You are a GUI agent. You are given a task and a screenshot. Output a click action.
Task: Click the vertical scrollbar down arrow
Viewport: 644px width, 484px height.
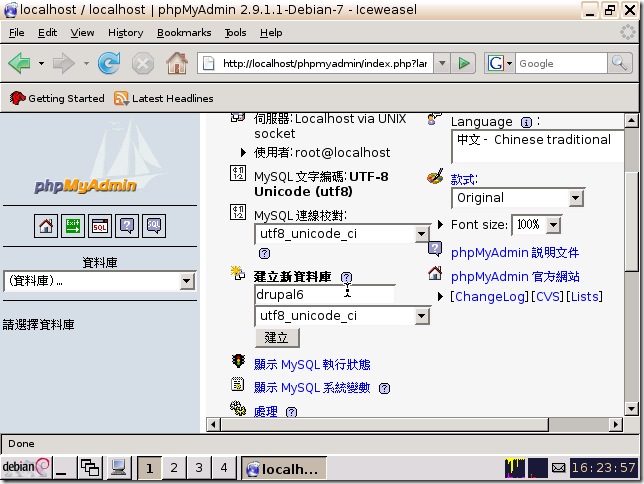631,408
